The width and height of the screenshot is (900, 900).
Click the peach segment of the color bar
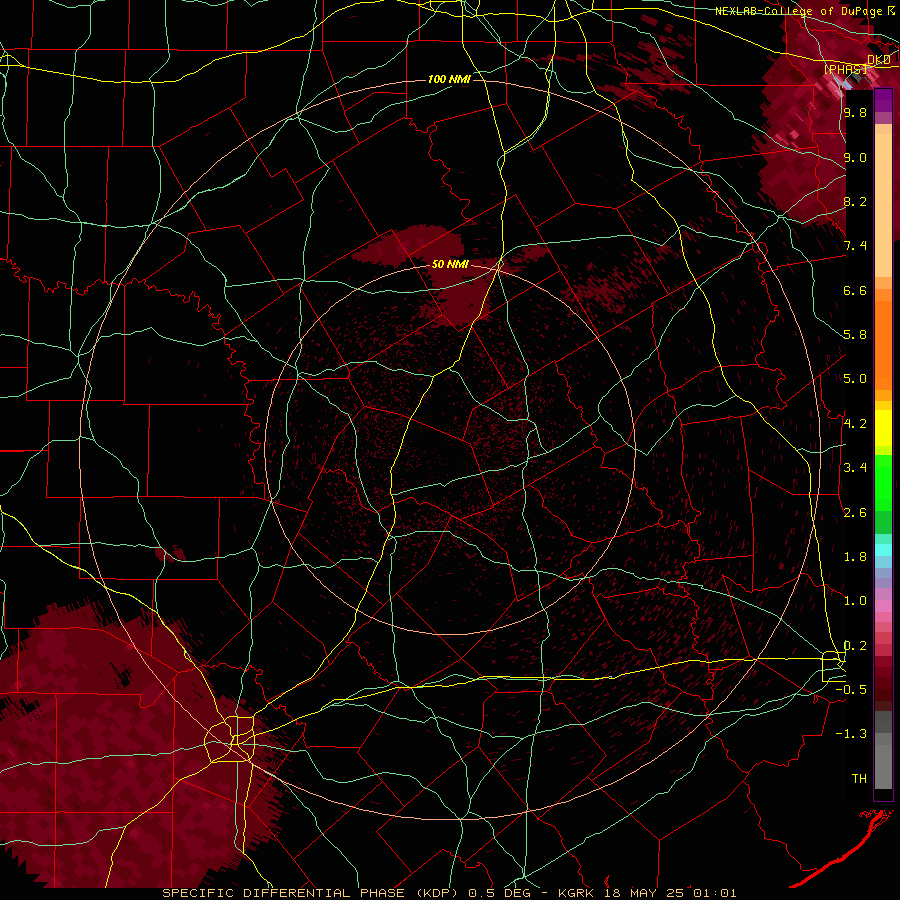tap(883, 201)
